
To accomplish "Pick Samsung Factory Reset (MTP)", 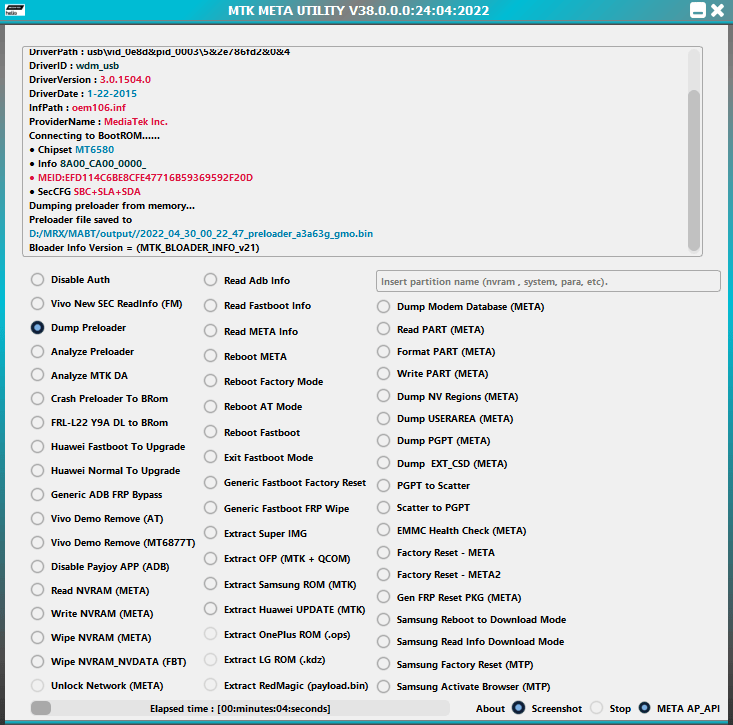I will (x=384, y=665).
